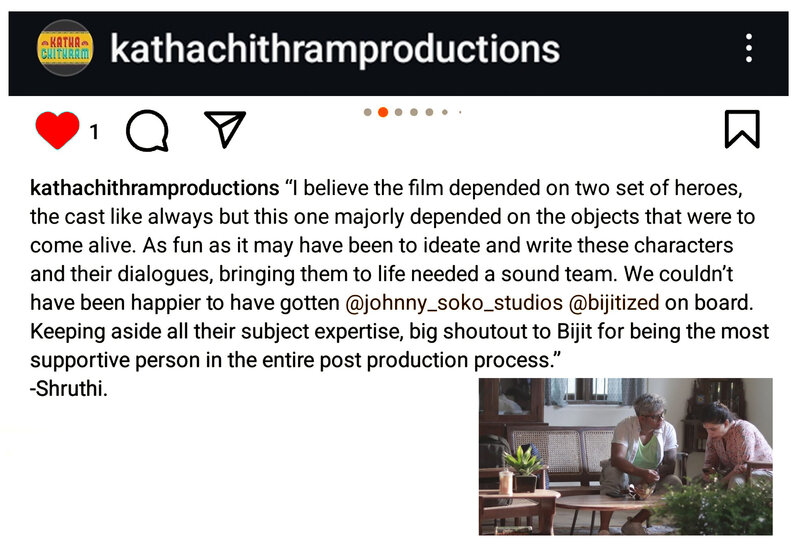Go to fourth carousel slide dot
Screen dimensions: 800x553
(414, 112)
